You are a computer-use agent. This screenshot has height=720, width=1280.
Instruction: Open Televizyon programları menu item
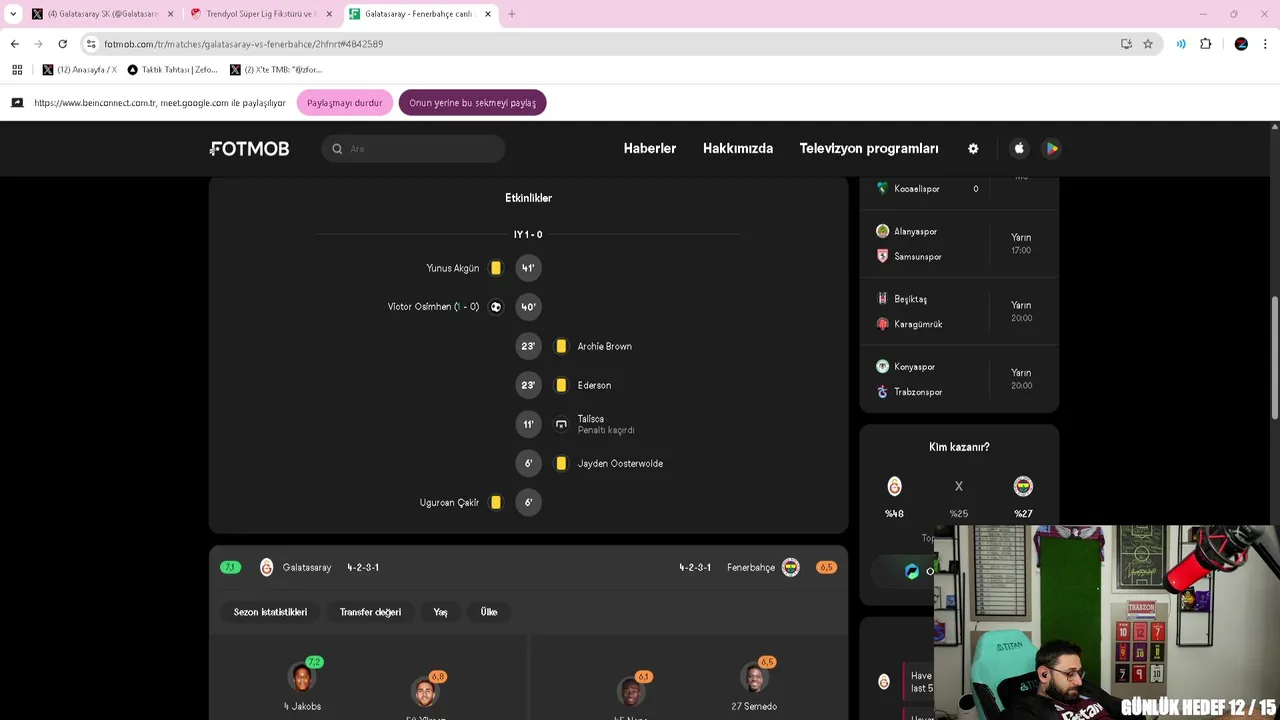pyautogui.click(x=869, y=149)
